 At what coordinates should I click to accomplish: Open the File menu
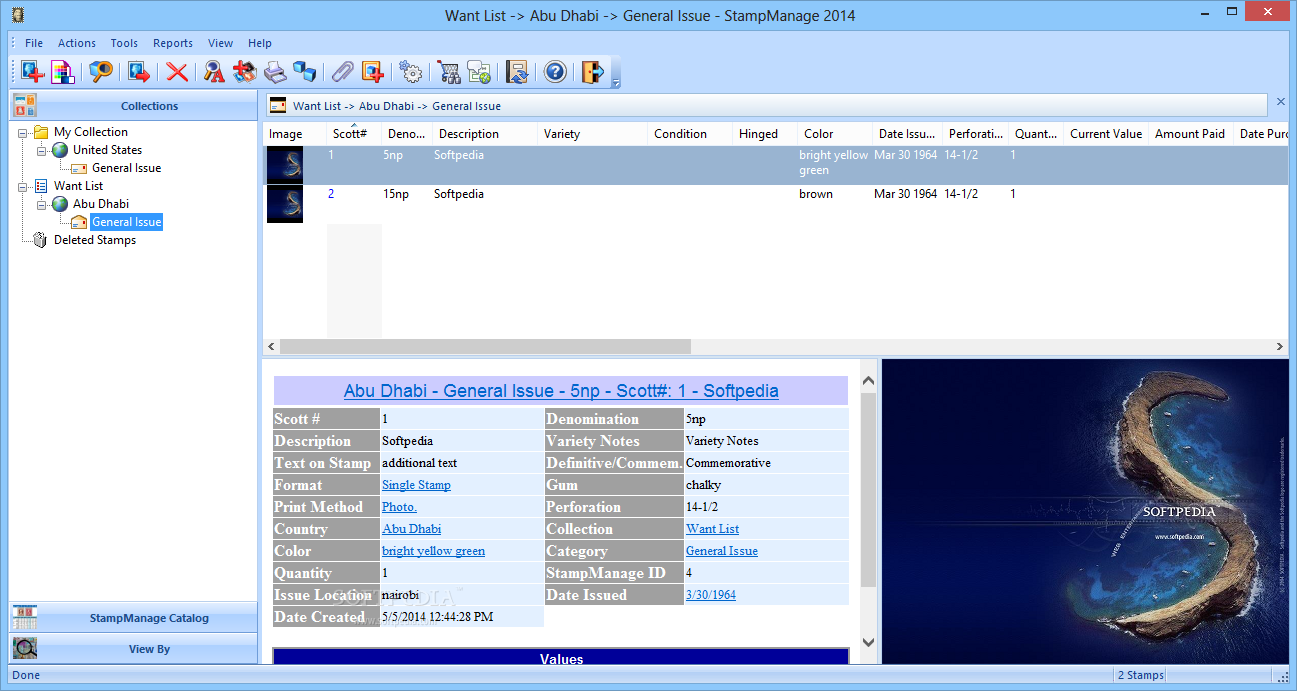[x=34, y=43]
